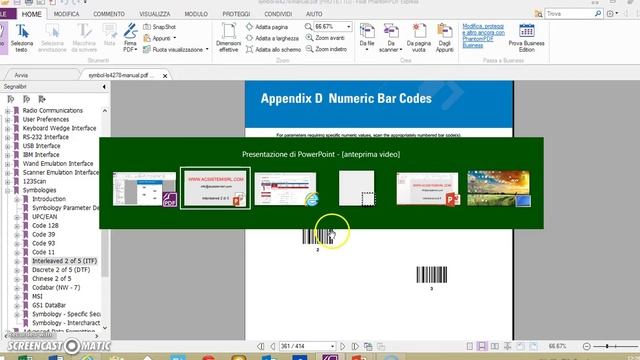Select single page view icon
The width and height of the screenshot is (640, 360).
click(470, 347)
